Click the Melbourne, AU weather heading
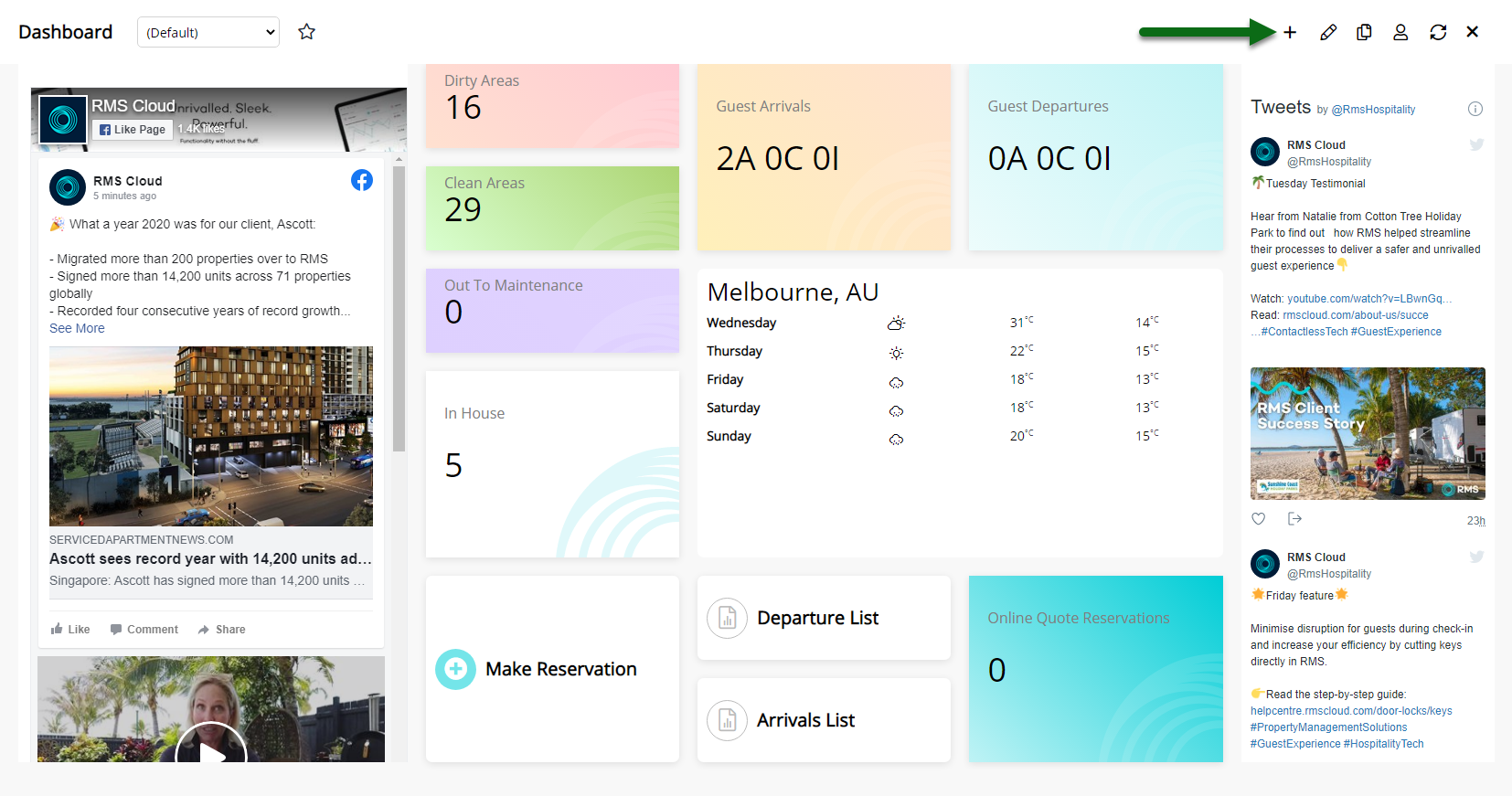 tap(793, 292)
